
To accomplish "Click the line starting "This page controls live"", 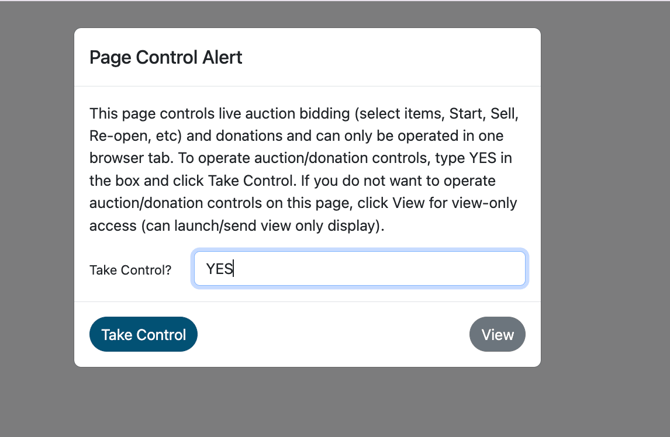I will tap(303, 113).
